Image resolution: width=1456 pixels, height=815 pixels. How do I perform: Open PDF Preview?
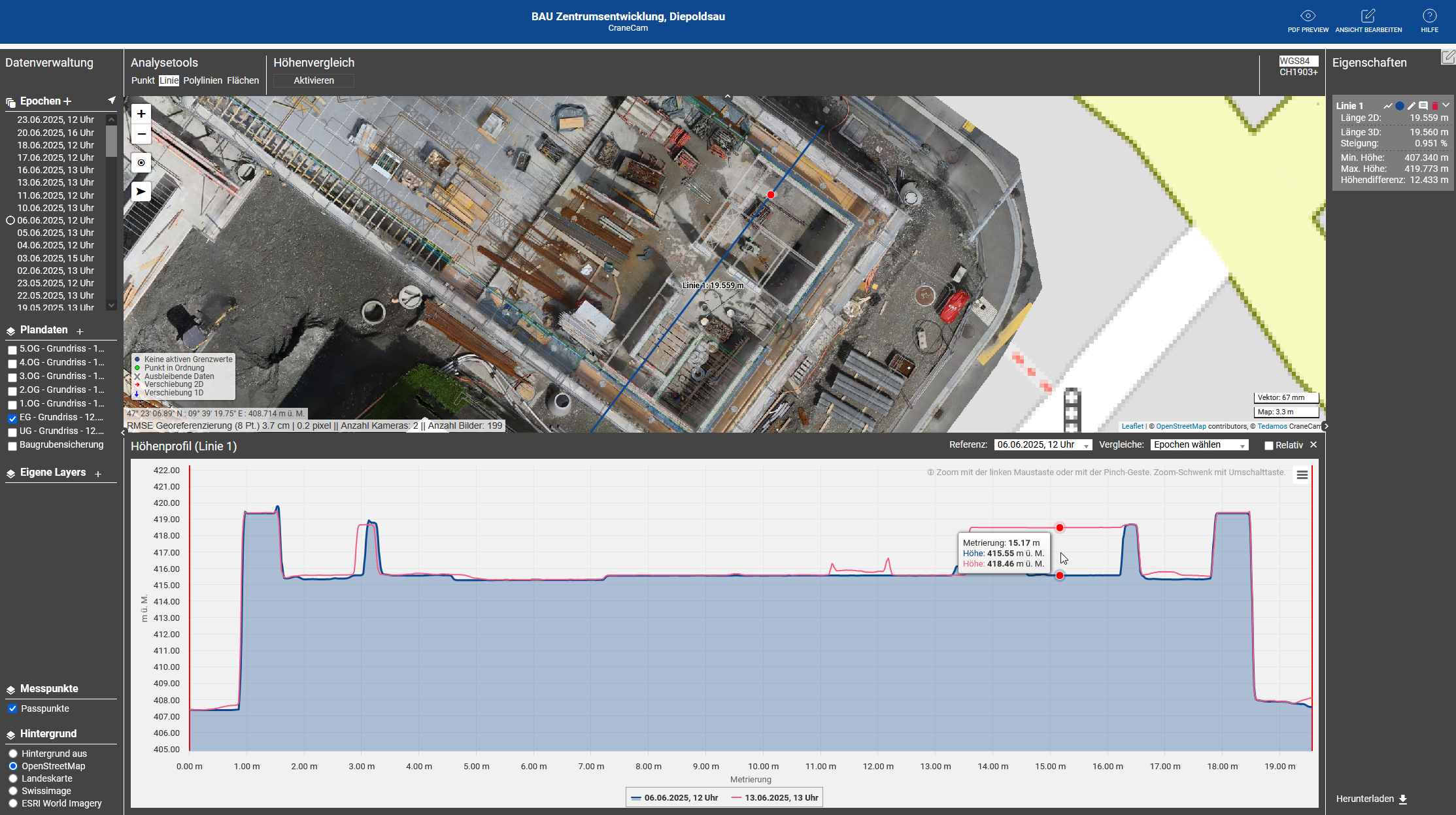pyautogui.click(x=1308, y=21)
